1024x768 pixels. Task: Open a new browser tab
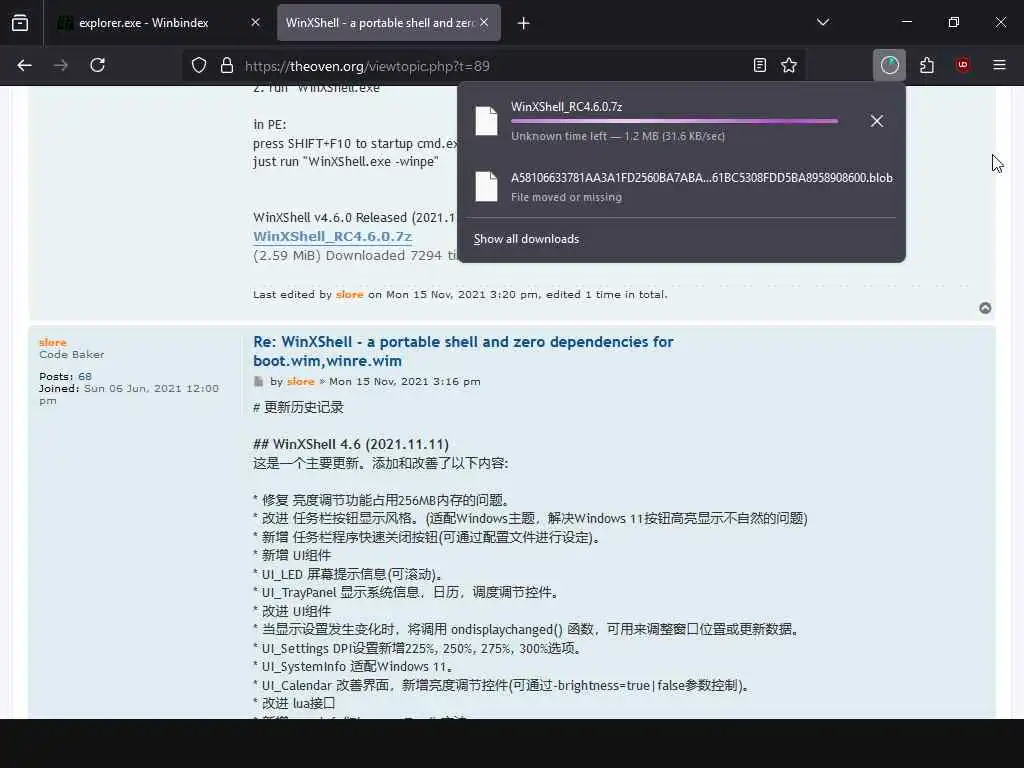point(523,24)
